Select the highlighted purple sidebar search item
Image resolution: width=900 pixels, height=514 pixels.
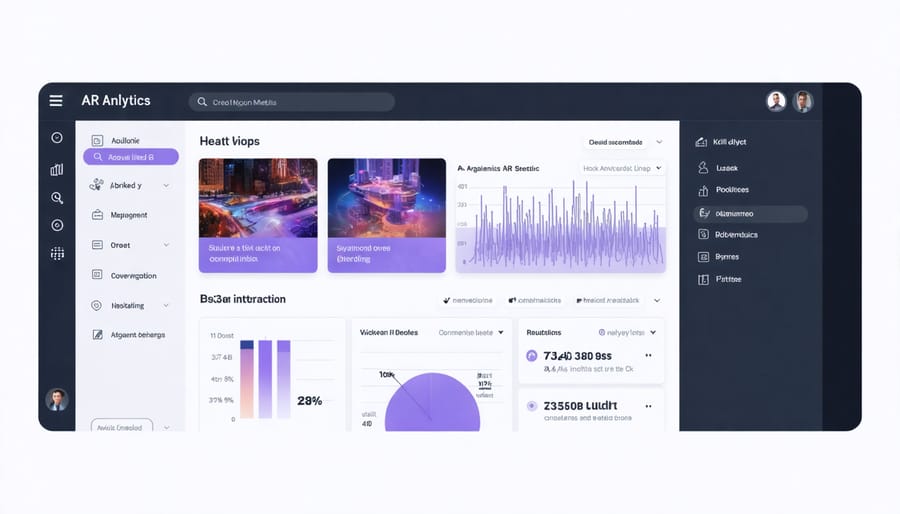click(130, 157)
